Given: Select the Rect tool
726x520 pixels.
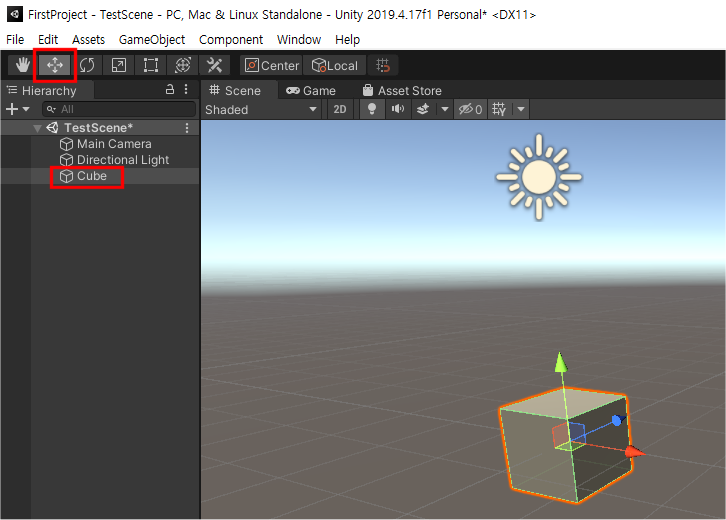Looking at the screenshot, I should [150, 65].
